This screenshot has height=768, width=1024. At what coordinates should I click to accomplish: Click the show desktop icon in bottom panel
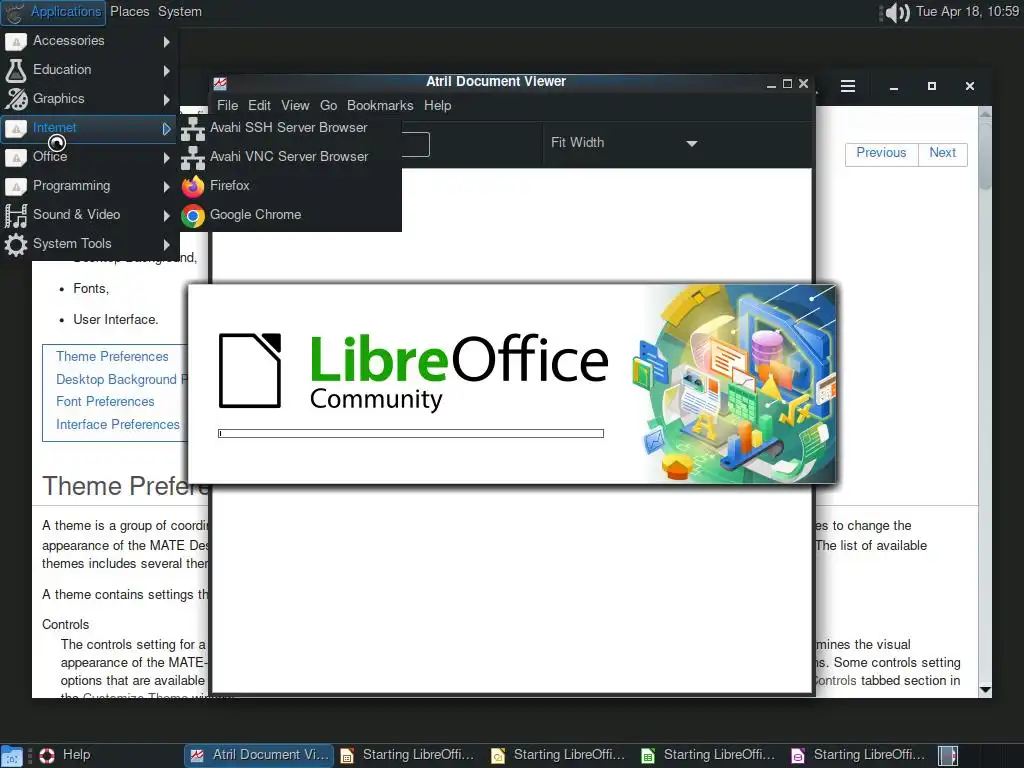[12, 756]
